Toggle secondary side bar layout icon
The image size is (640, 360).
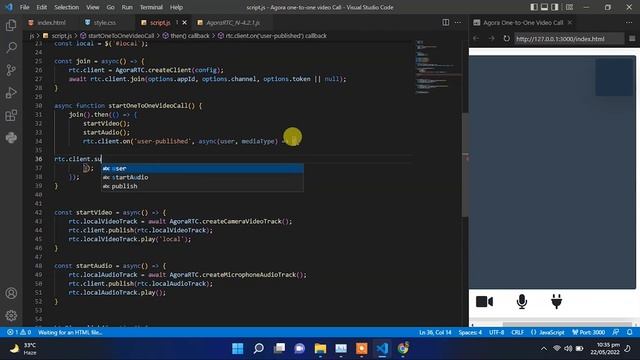[555, 7]
